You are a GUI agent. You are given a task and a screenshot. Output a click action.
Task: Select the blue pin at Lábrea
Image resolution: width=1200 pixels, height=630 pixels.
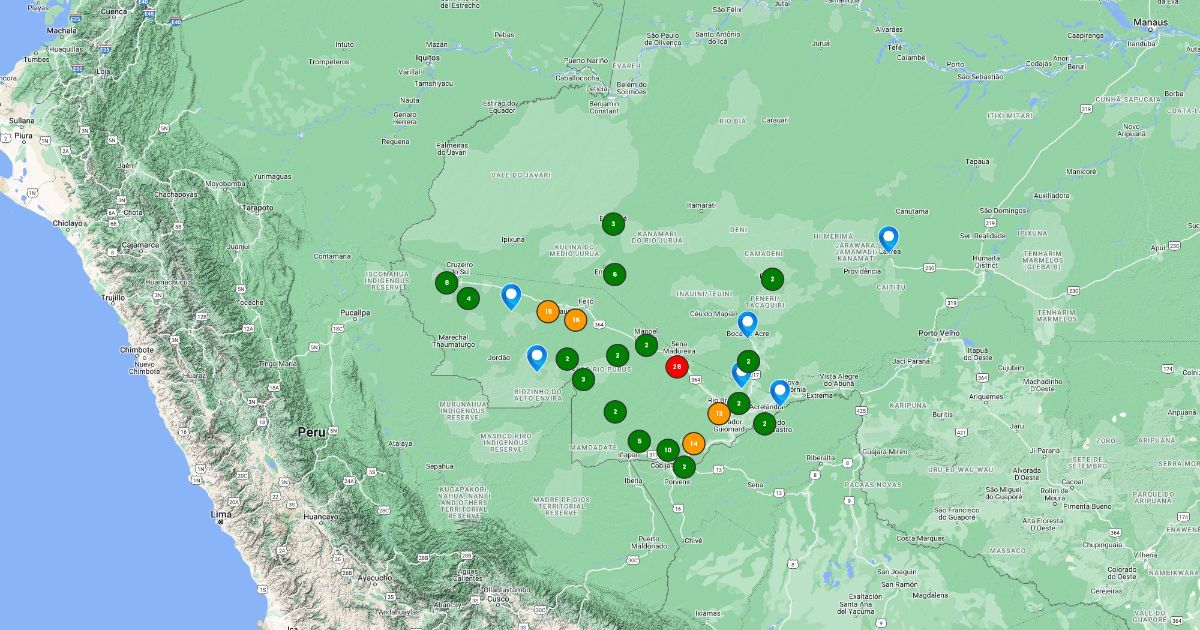(x=888, y=238)
